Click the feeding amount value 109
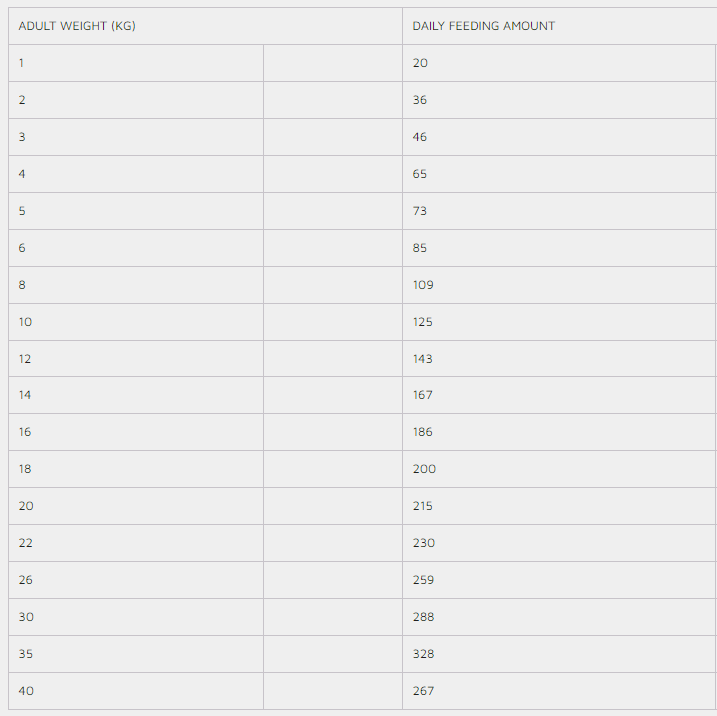717x716 pixels. pyautogui.click(x=423, y=285)
